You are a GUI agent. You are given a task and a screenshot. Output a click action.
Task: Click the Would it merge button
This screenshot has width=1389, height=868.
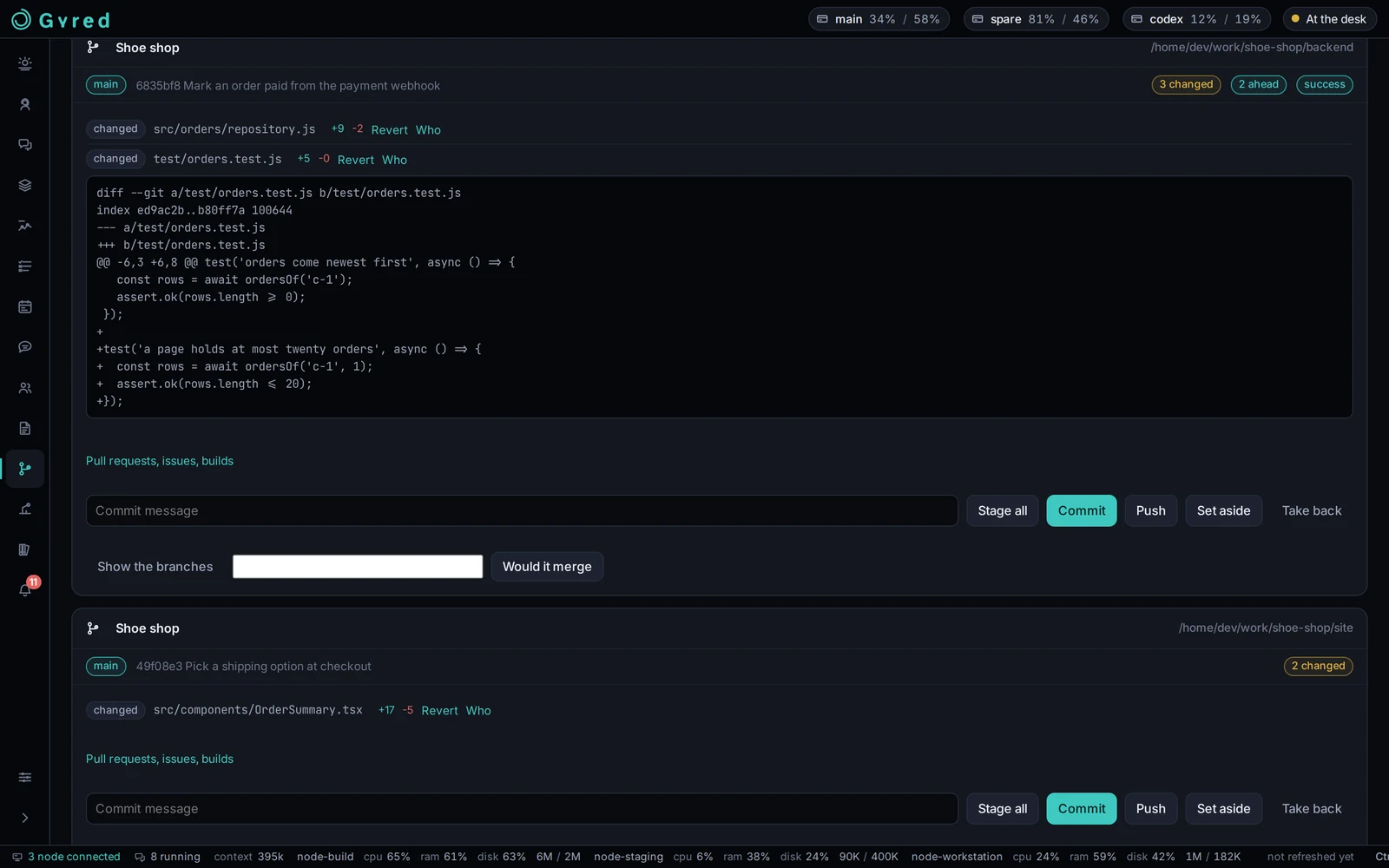pyautogui.click(x=547, y=567)
